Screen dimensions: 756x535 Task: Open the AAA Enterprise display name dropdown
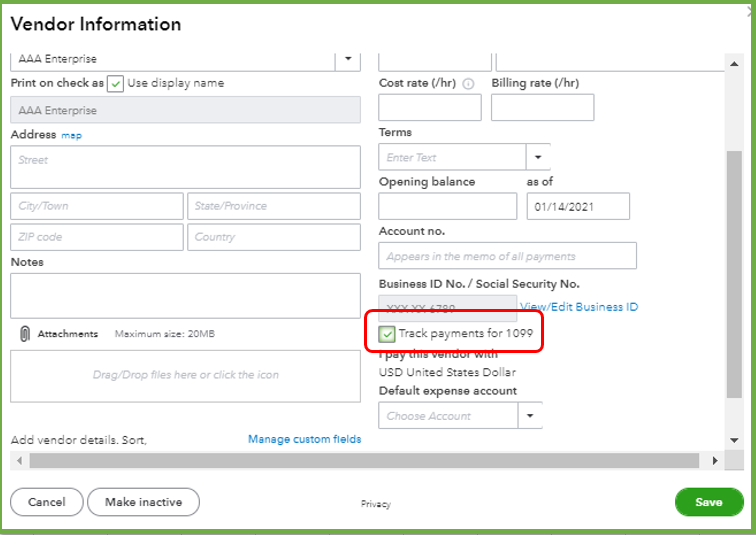click(347, 59)
